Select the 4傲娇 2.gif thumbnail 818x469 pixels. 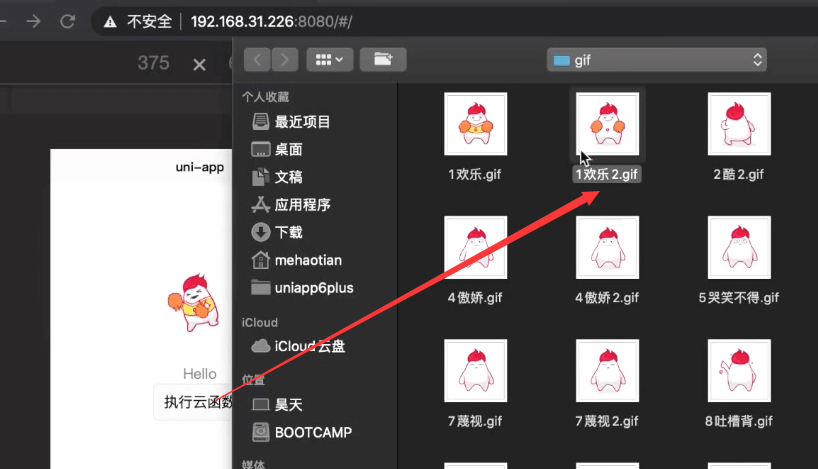click(x=607, y=247)
